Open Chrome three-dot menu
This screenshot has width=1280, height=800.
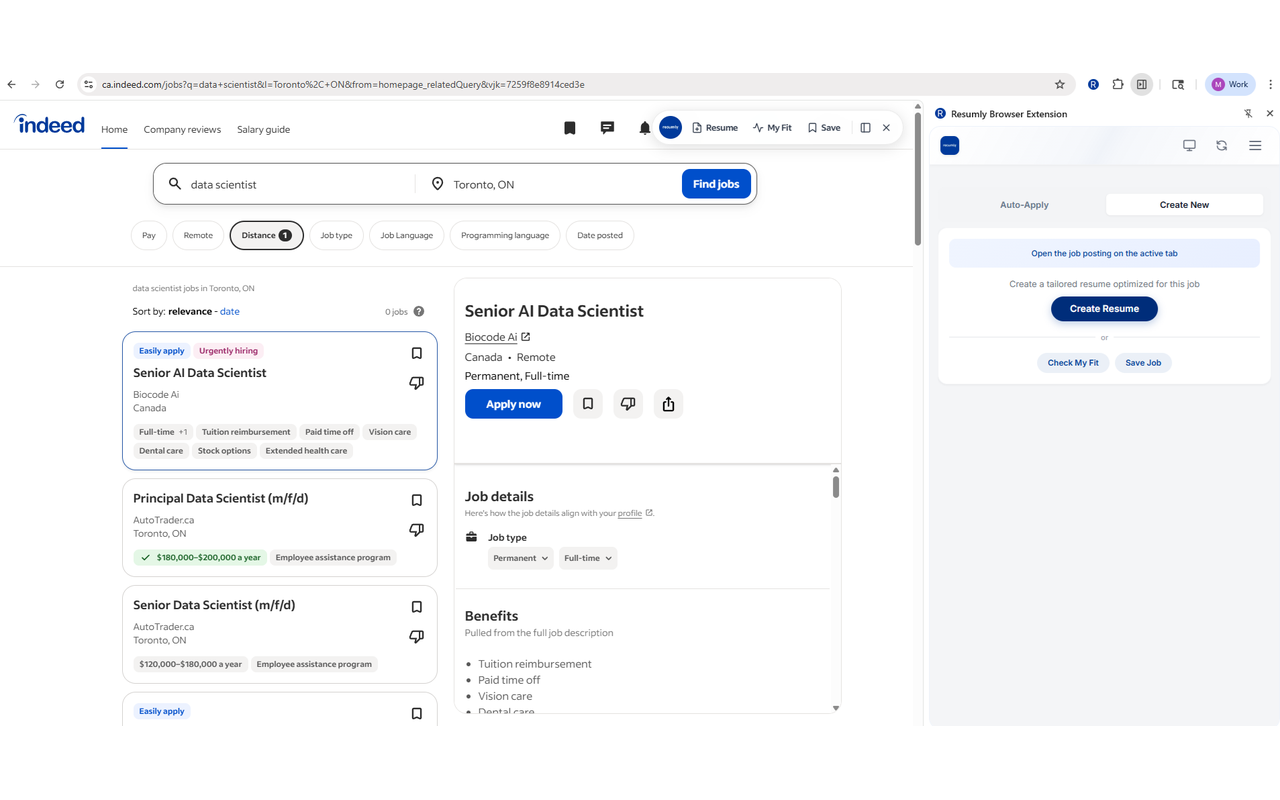[x=1270, y=85]
